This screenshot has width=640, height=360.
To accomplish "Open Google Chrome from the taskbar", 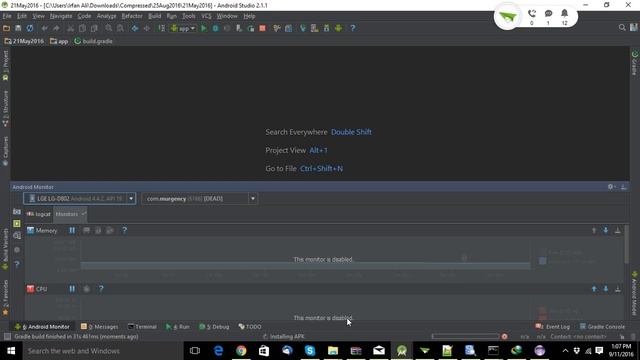I will [x=241, y=351].
